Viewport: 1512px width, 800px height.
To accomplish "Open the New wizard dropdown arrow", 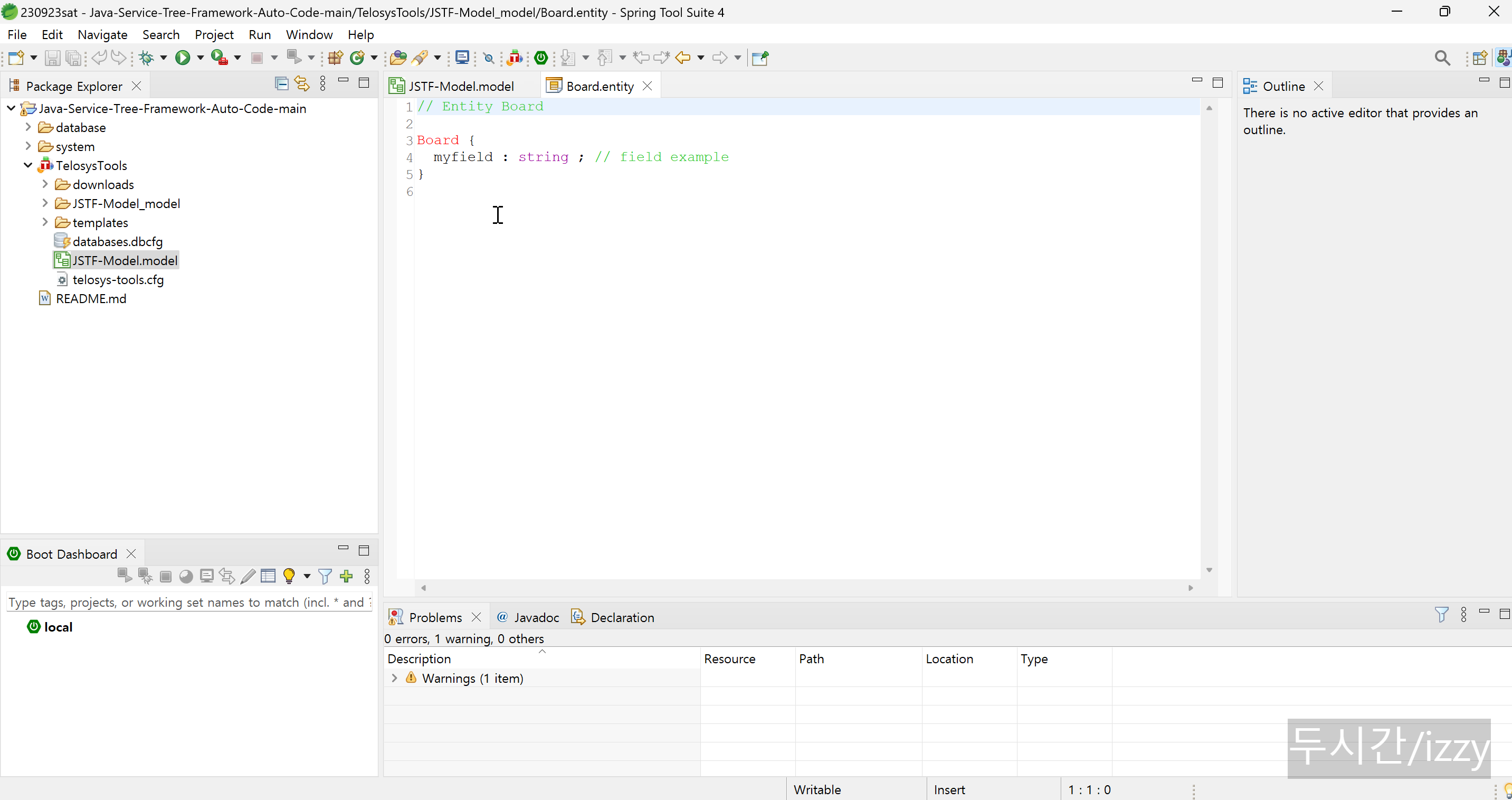I will (33, 58).
